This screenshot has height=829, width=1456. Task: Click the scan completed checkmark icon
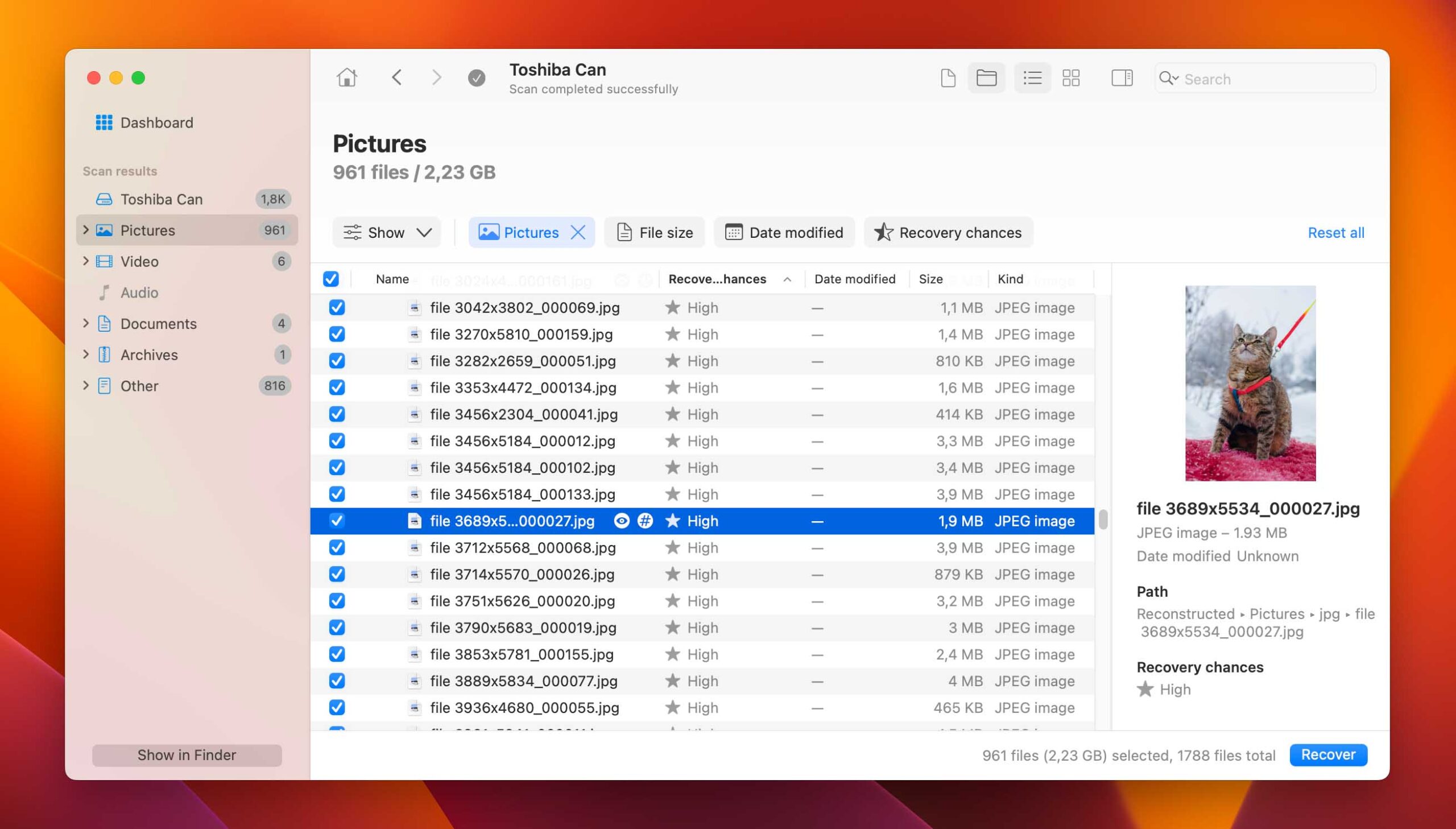[x=476, y=78]
